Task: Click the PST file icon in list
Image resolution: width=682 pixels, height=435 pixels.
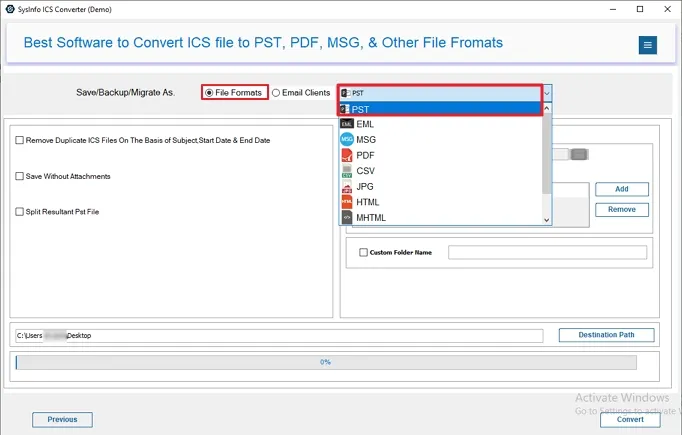Action: click(345, 109)
